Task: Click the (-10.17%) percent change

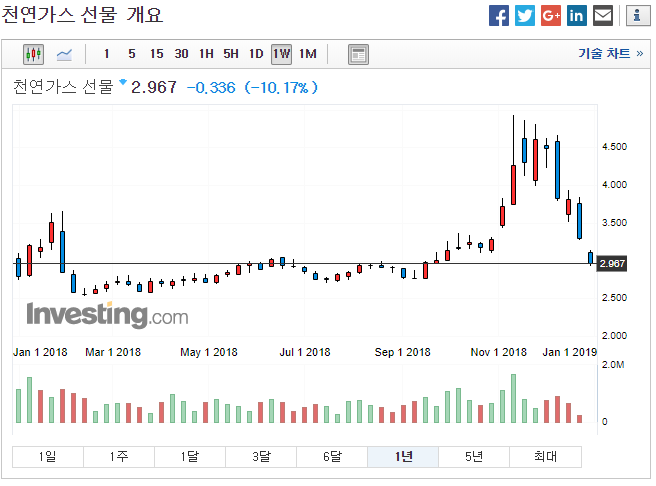Action: pos(281,87)
